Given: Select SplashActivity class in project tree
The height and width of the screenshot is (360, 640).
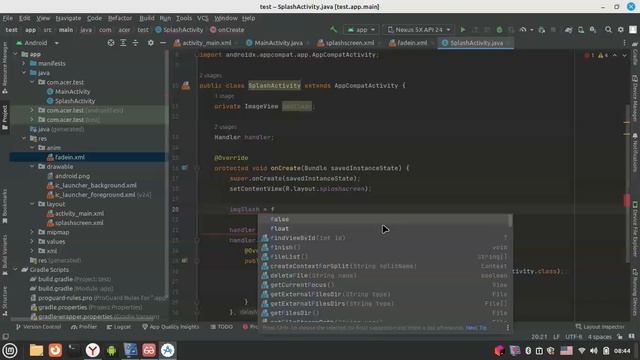Looking at the screenshot, I should point(75,101).
